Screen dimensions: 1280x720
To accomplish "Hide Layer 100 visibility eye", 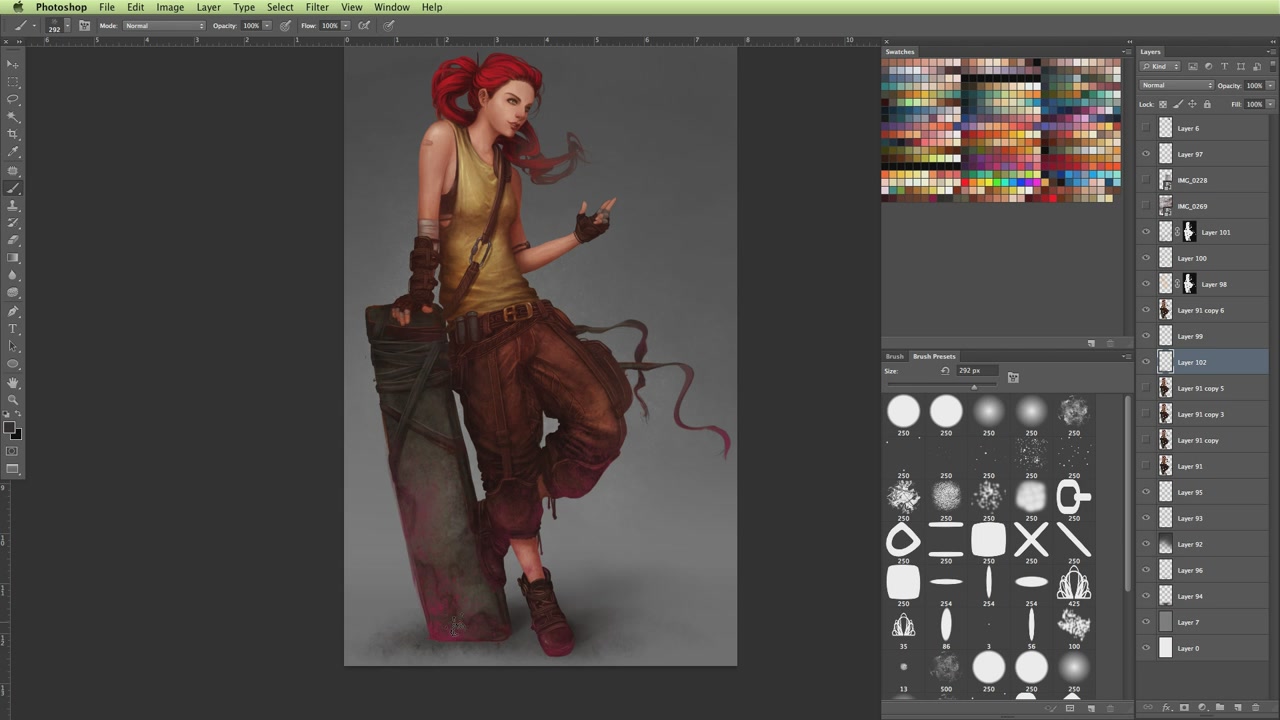I will [1146, 258].
